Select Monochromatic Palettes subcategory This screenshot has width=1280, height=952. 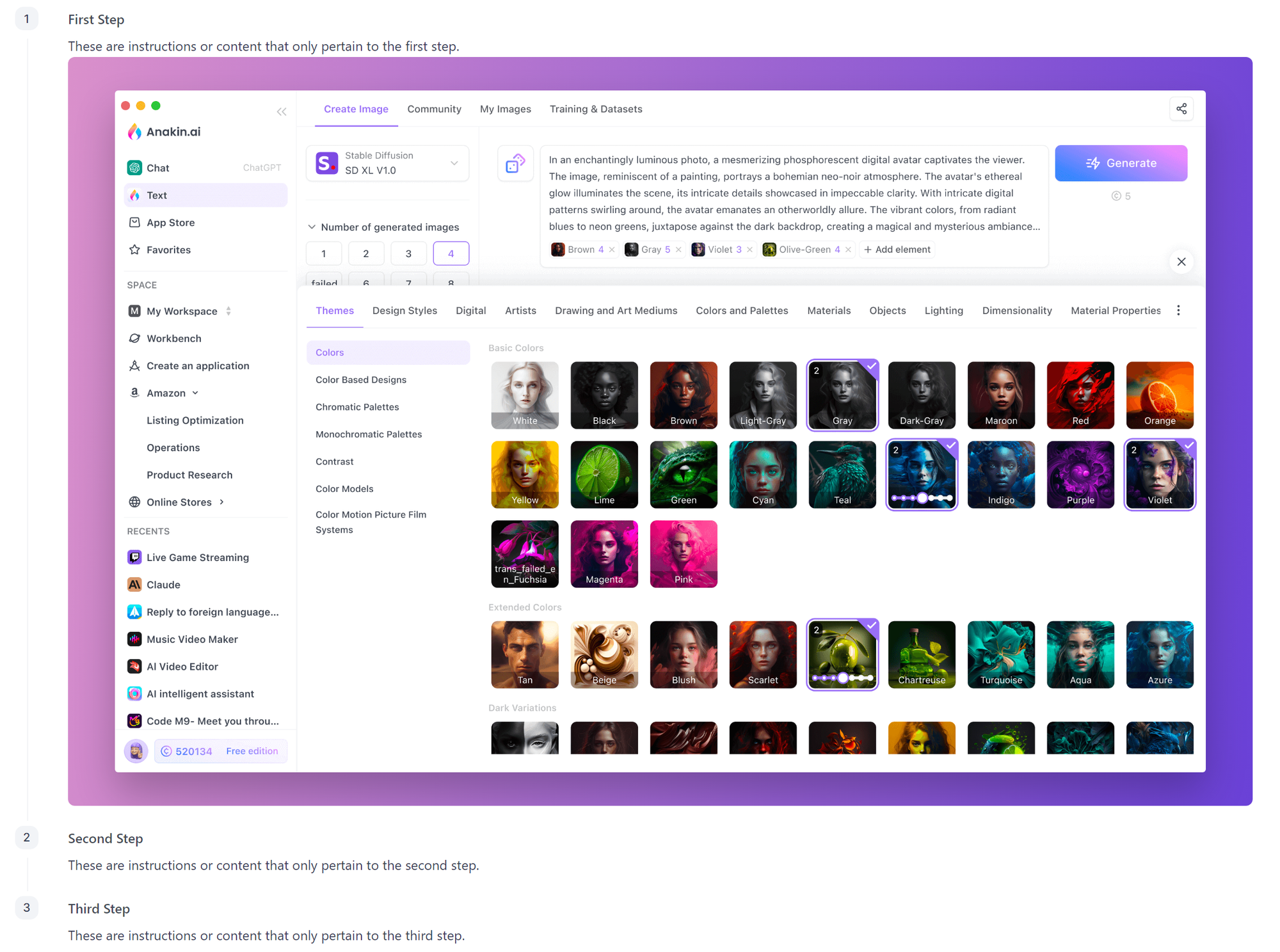tap(388, 434)
